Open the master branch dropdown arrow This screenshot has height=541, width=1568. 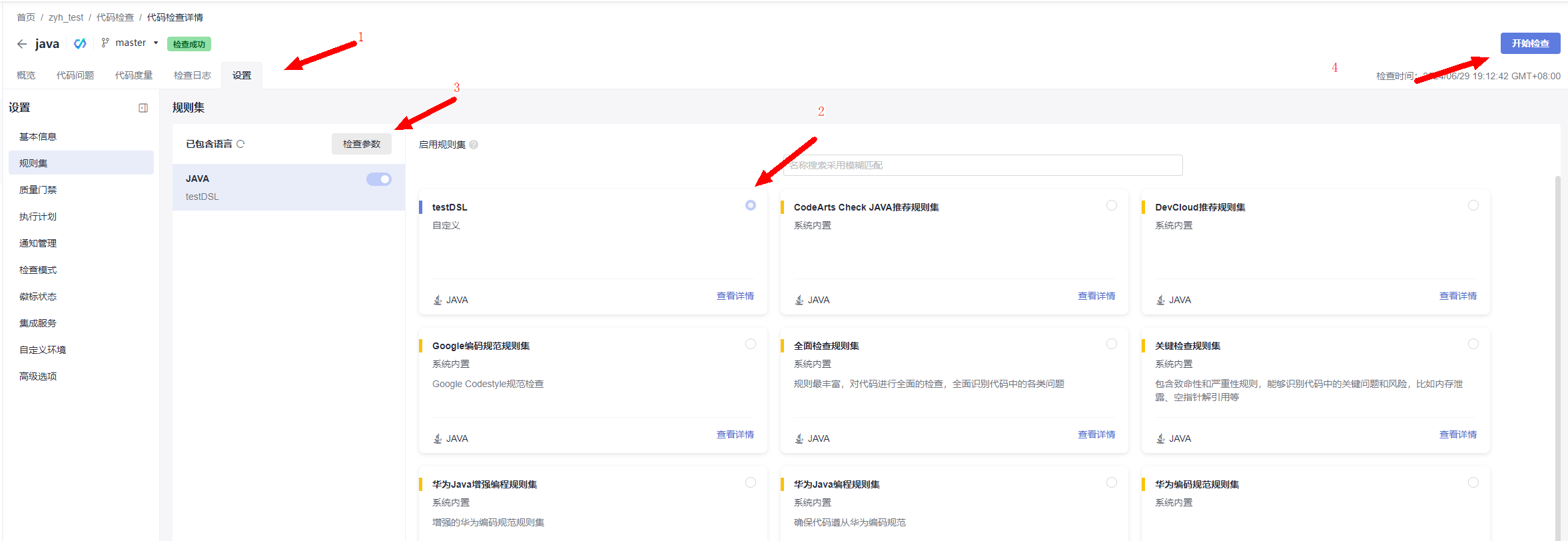[x=156, y=43]
